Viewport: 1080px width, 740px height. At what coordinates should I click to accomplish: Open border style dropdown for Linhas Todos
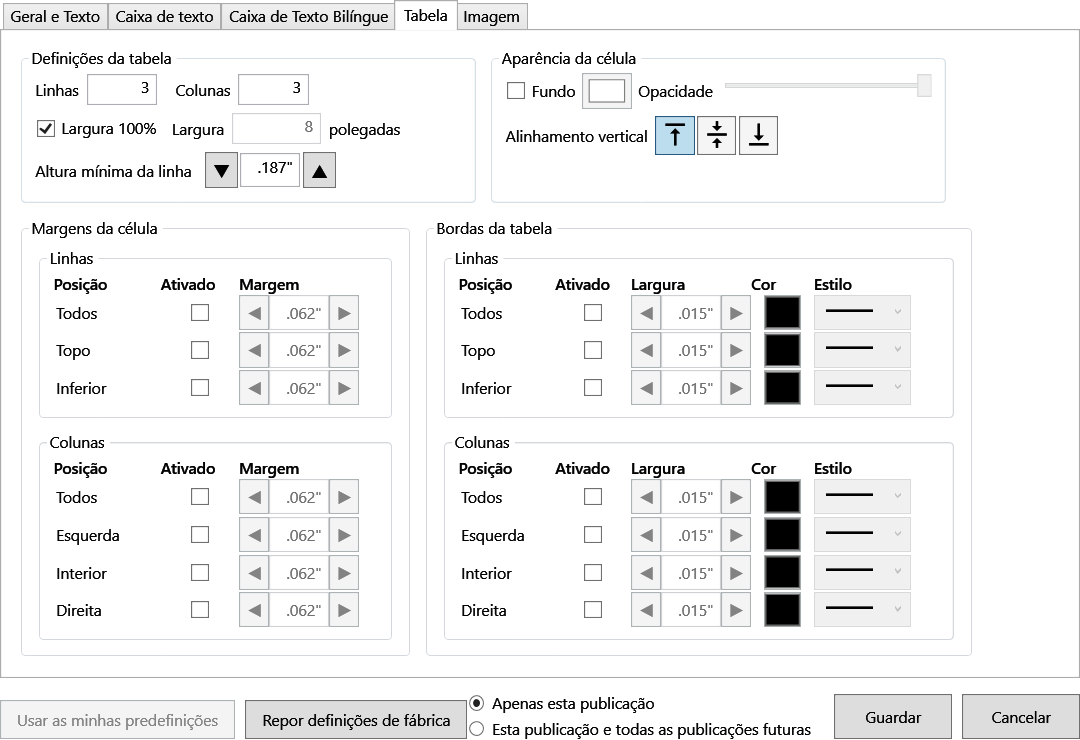click(862, 313)
